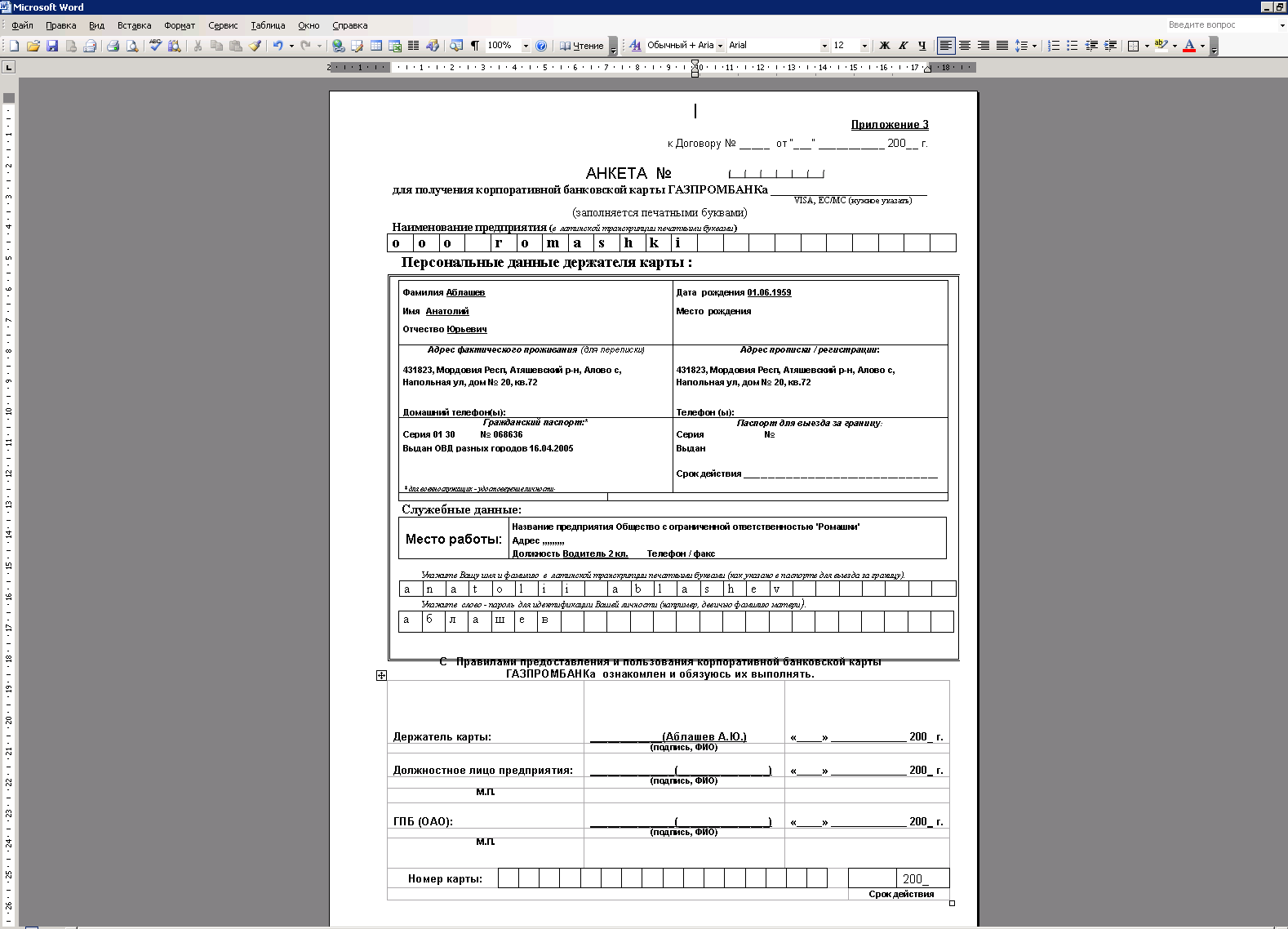Open the zoom percentage dropdown
Viewport: 1288px width, 929px height.
[x=526, y=46]
